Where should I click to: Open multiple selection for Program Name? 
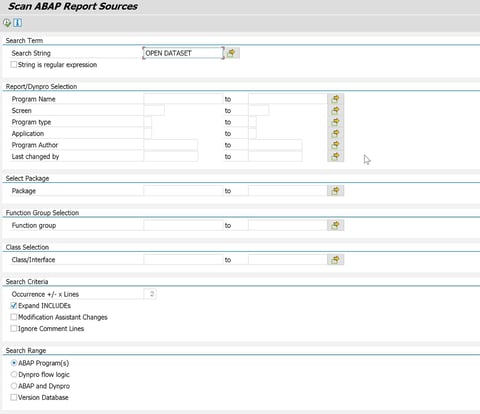[335, 99]
